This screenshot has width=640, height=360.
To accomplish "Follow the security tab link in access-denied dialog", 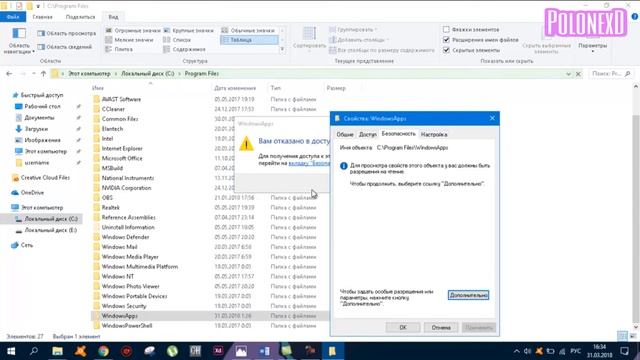I will 309,163.
